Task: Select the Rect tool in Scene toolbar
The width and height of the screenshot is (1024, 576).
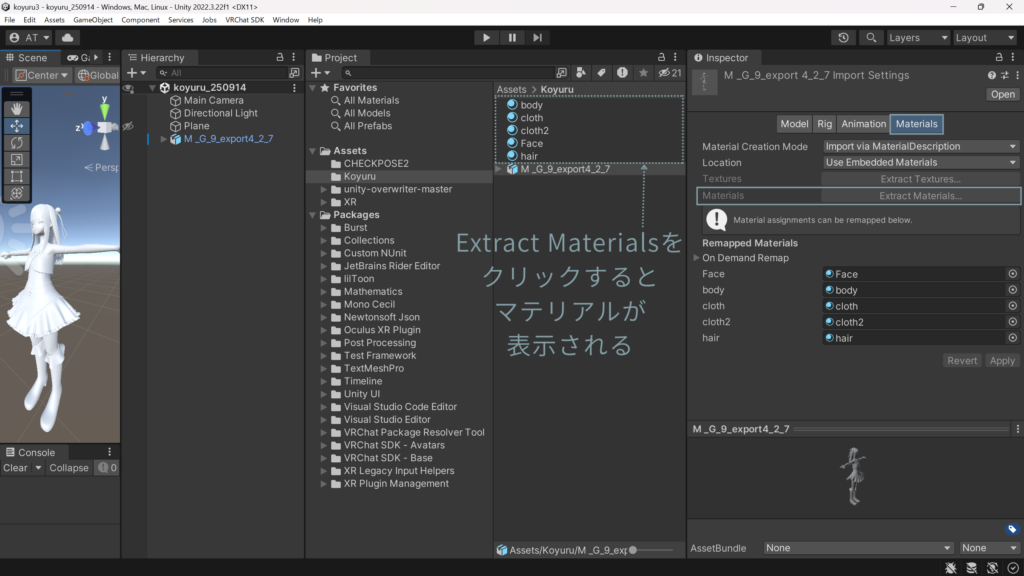Action: [17, 177]
